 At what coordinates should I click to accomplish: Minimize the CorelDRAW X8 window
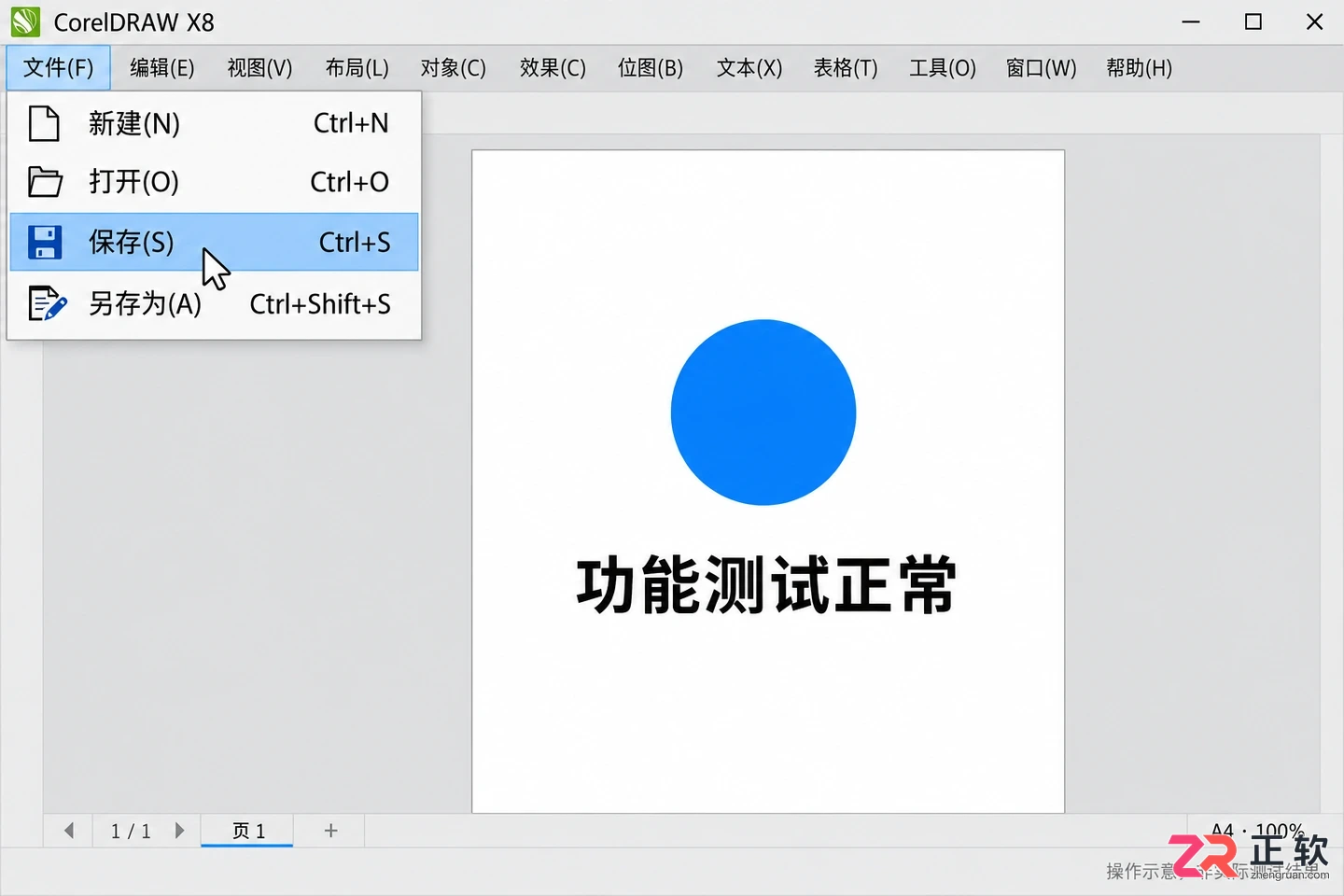[1191, 21]
